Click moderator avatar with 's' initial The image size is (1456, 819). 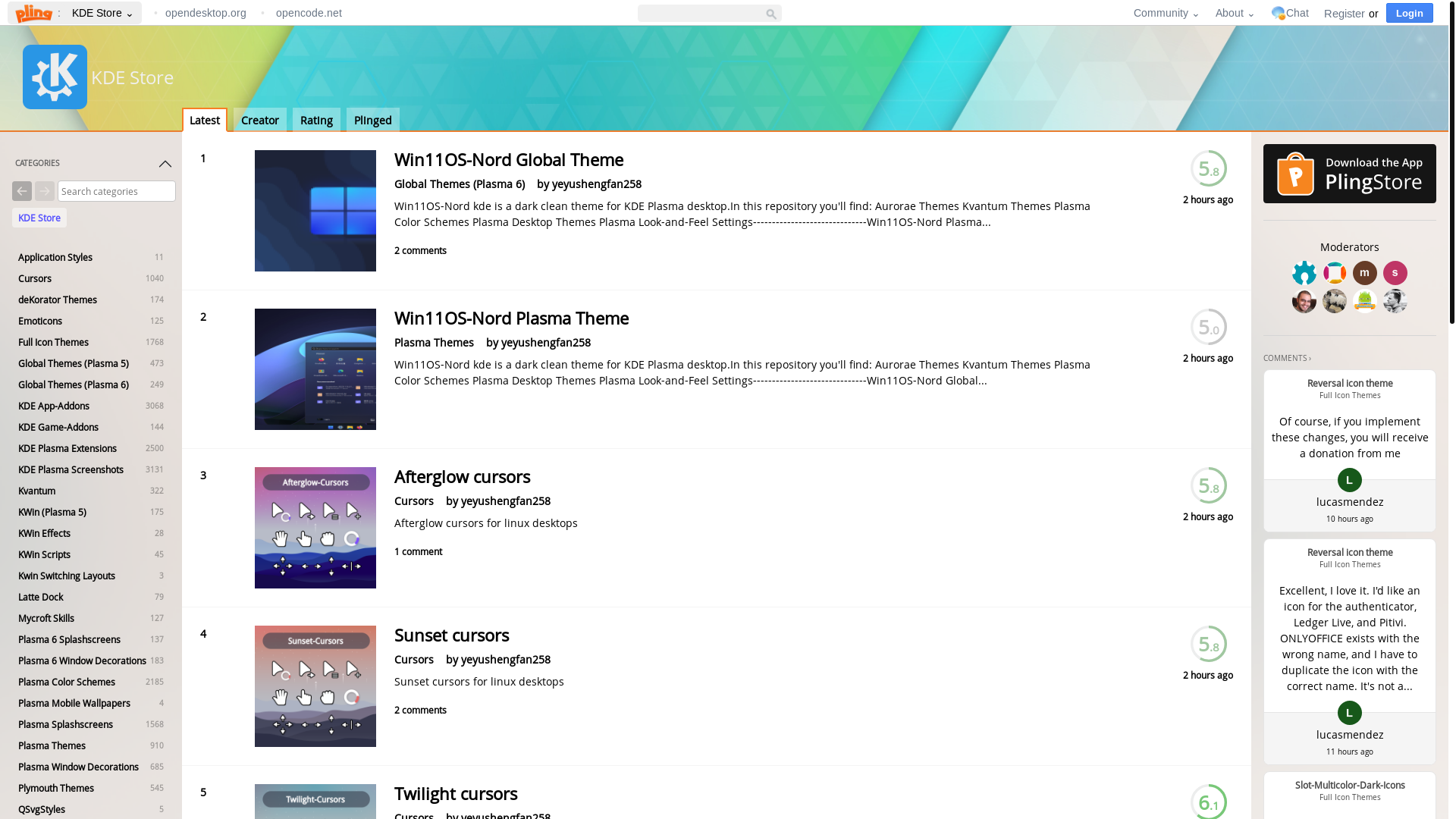(x=1395, y=273)
